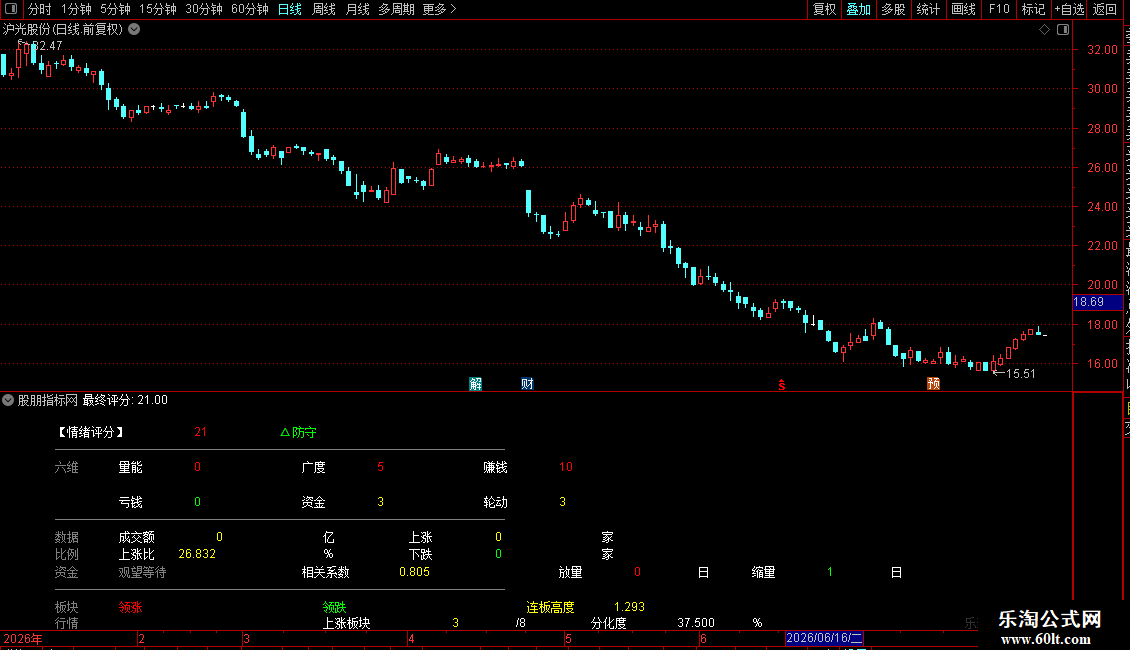Image resolution: width=1130 pixels, height=650 pixels.
Task: Expand the 股朋指标网 indicator dropdown
Action: click(8, 400)
